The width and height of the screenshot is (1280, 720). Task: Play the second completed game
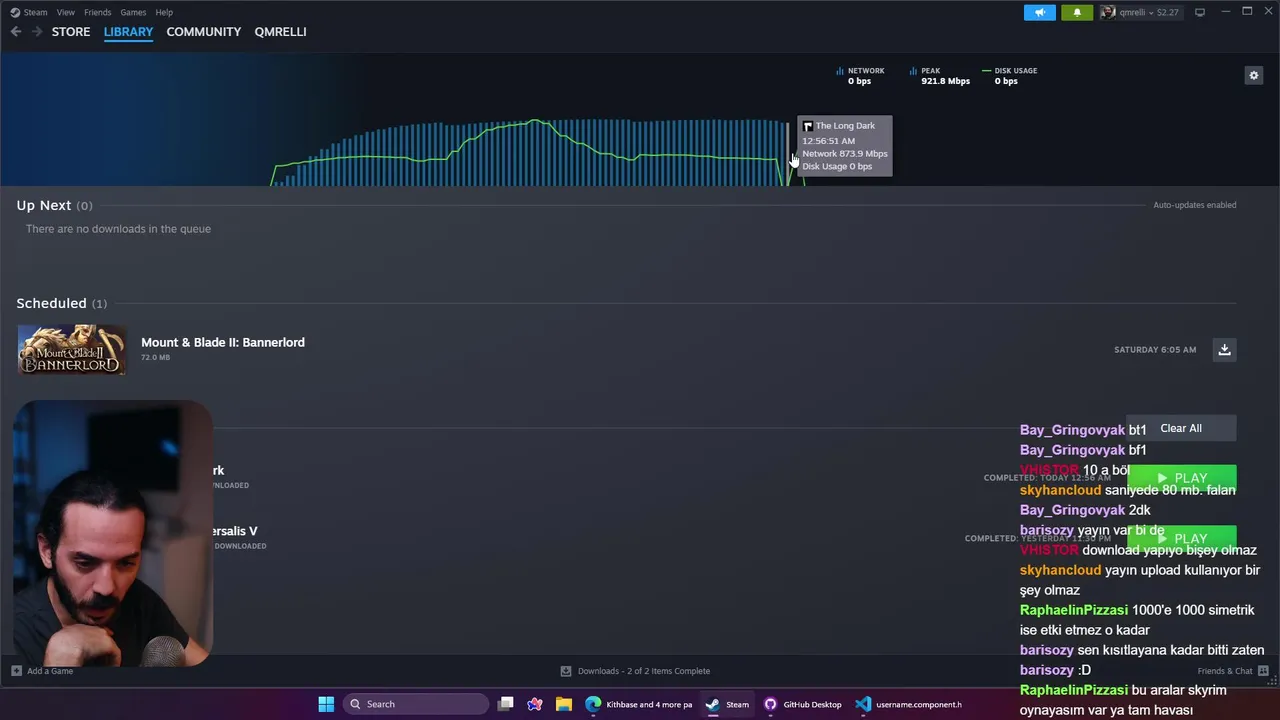pos(1182,538)
